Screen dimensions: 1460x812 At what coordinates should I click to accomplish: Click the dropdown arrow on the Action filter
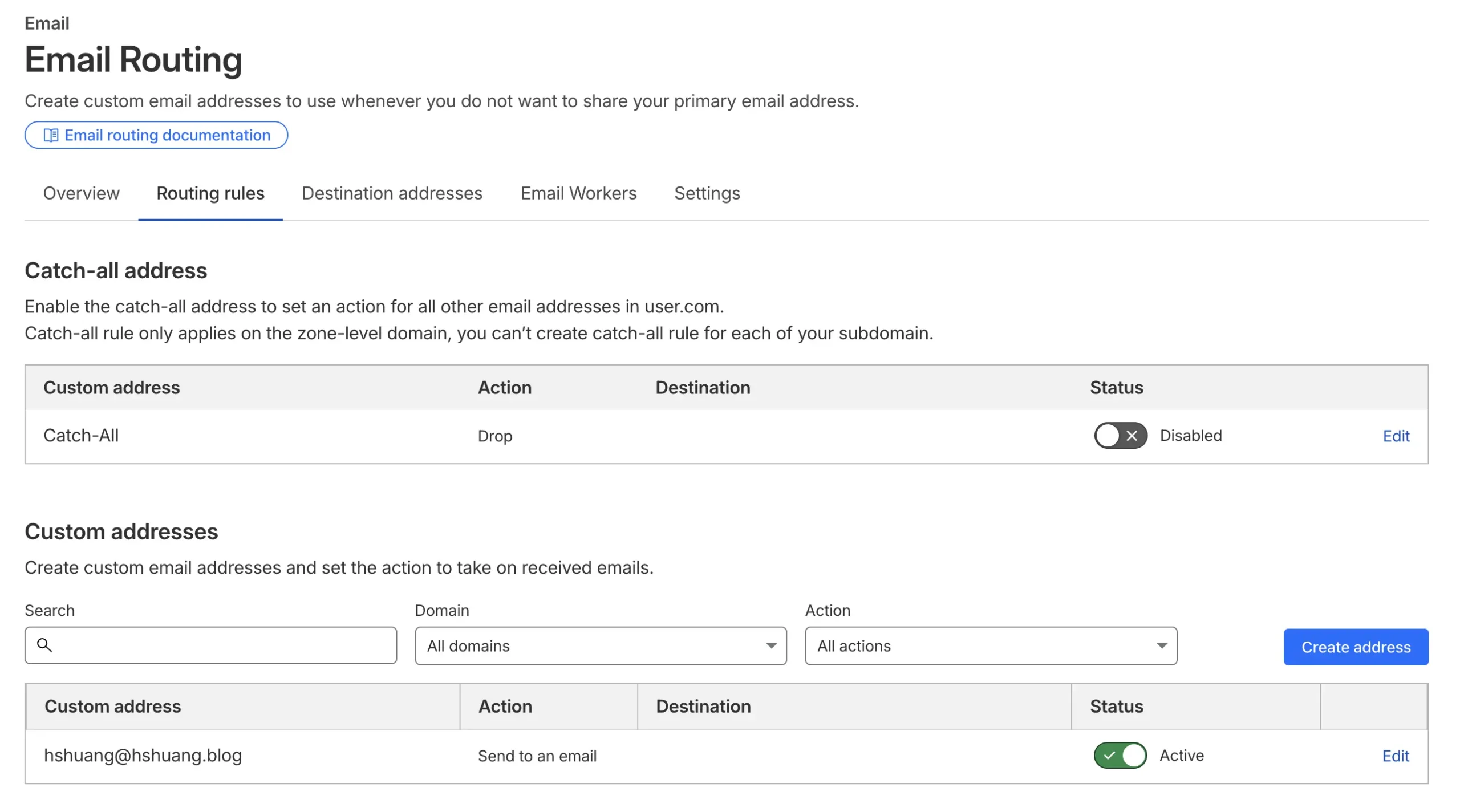coord(1162,645)
